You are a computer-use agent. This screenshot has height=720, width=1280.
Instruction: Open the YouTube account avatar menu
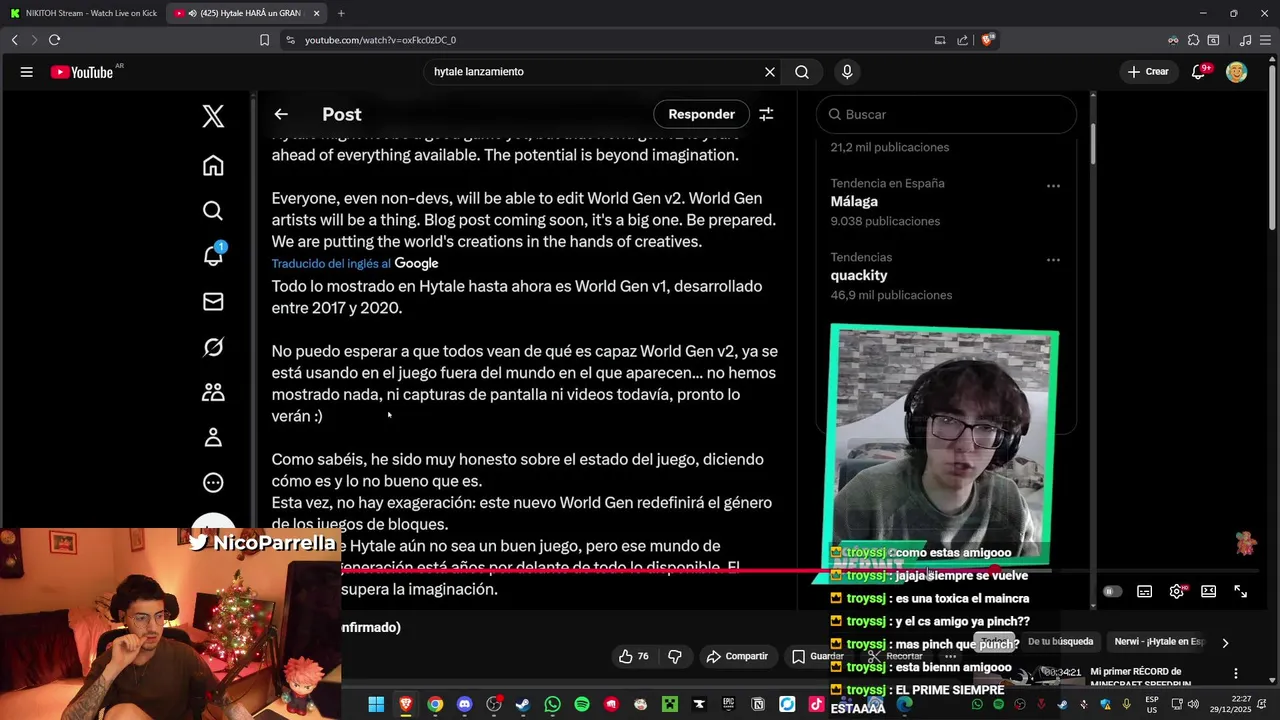click(x=1237, y=72)
